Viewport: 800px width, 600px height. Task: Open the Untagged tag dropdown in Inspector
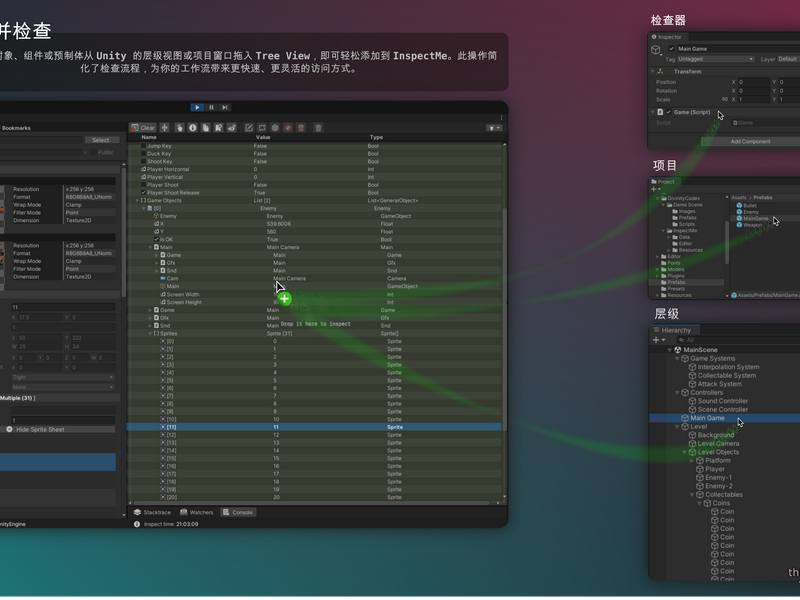pyautogui.click(x=715, y=59)
